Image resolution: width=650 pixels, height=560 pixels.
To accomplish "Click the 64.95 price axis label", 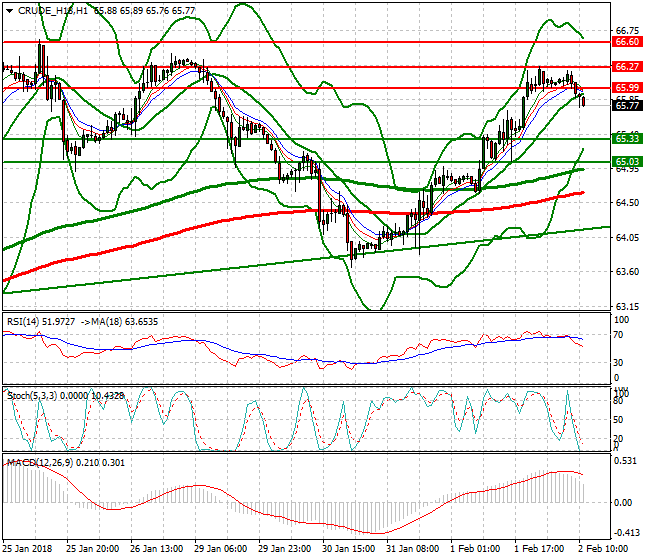I will coord(627,169).
